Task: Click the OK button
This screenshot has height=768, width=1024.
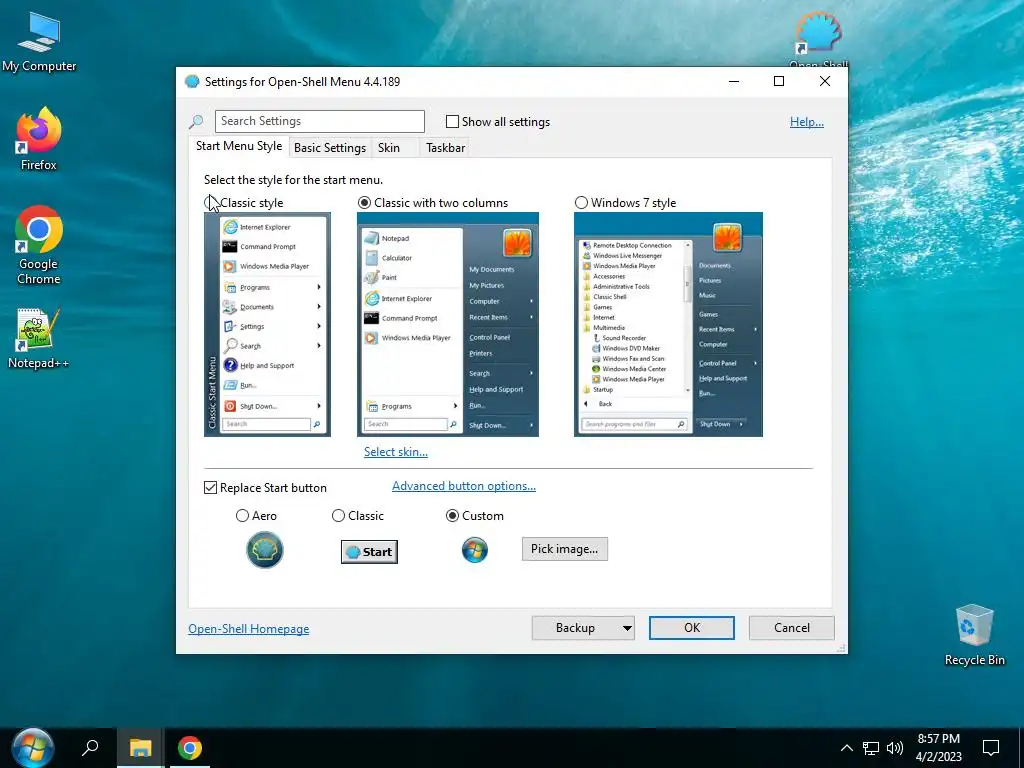Action: tap(692, 628)
